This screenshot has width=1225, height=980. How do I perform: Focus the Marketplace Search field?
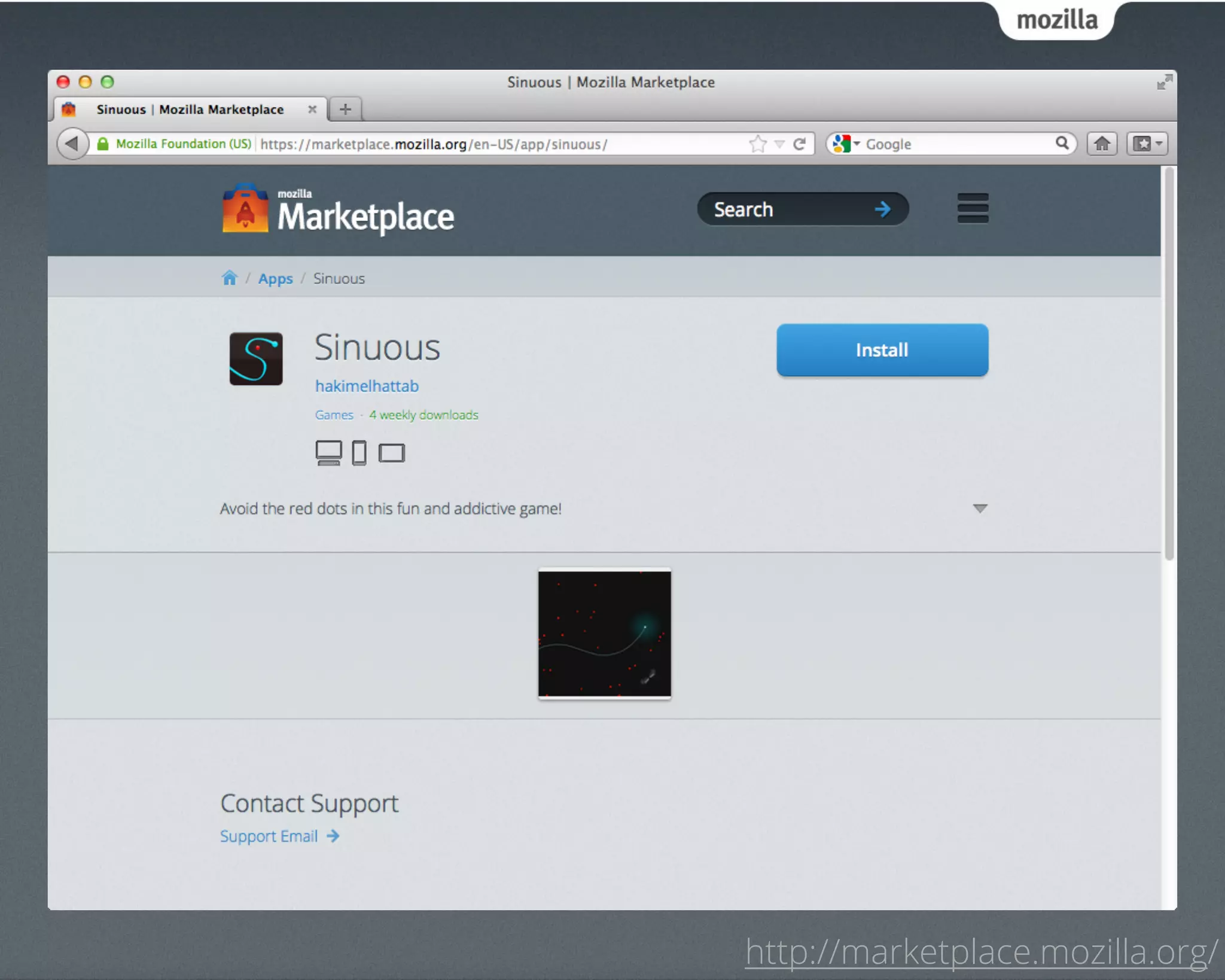click(803, 209)
